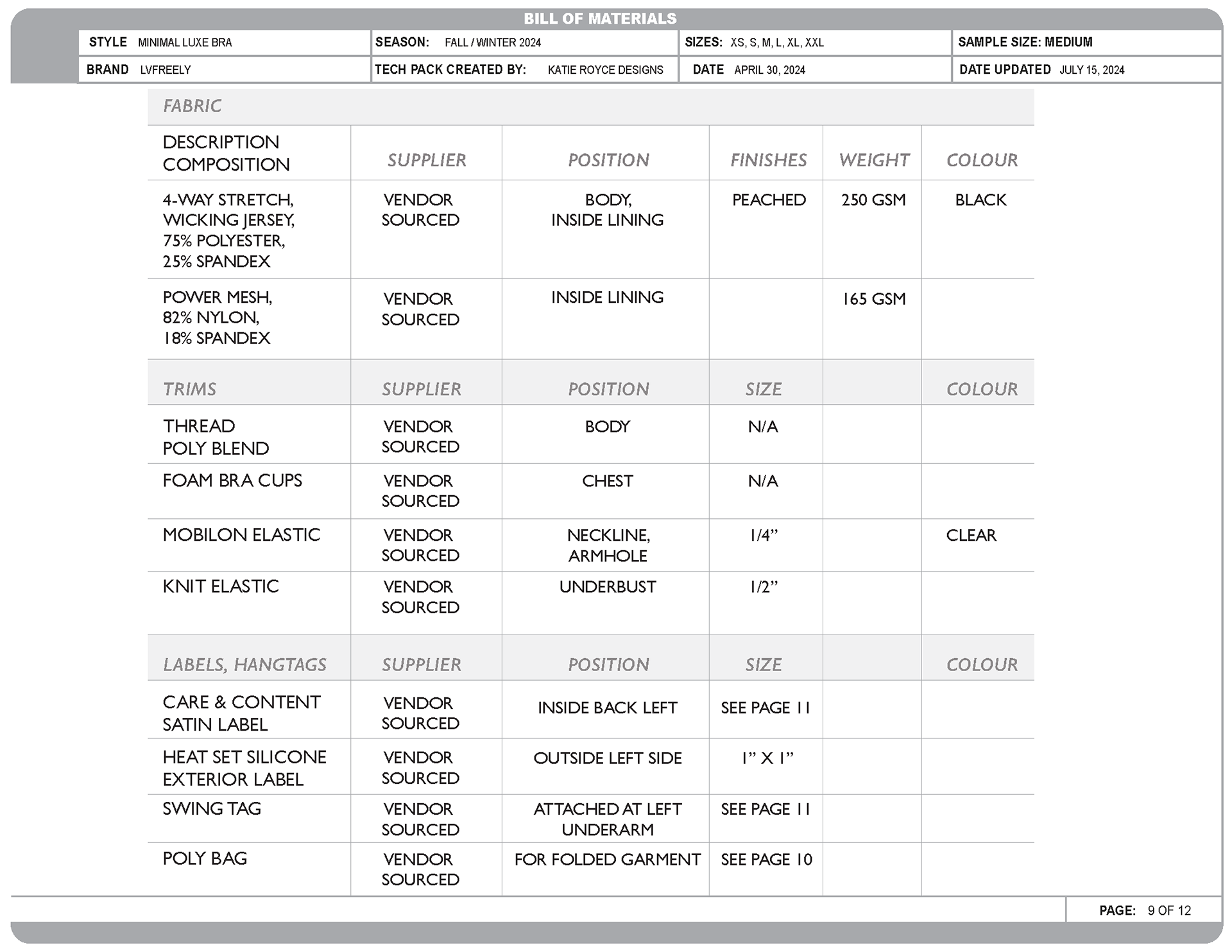The height and width of the screenshot is (952, 1232).
Task: Click the SAMPLE SIZE: MEDIUM cell
Action: (1025, 42)
